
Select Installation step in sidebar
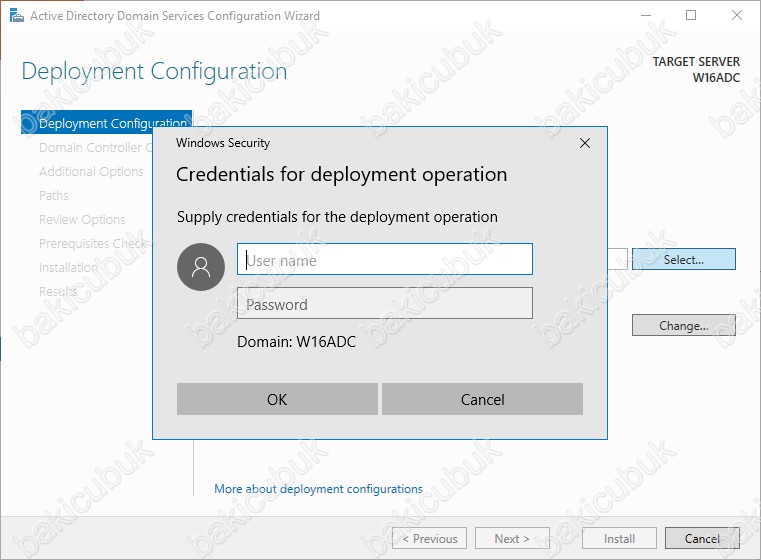[68, 267]
